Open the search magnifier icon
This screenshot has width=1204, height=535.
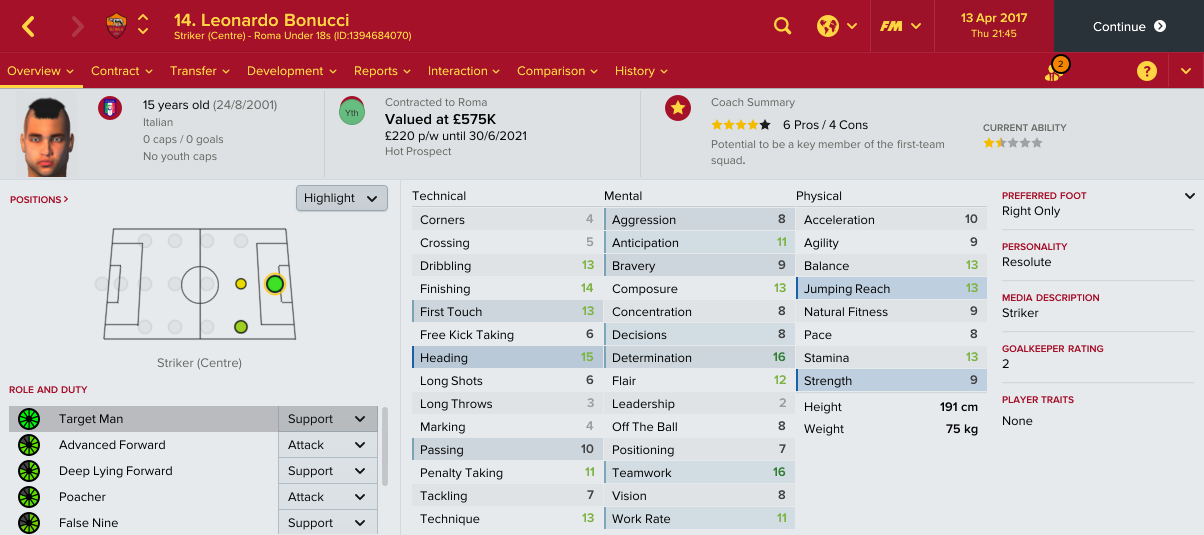tap(783, 26)
